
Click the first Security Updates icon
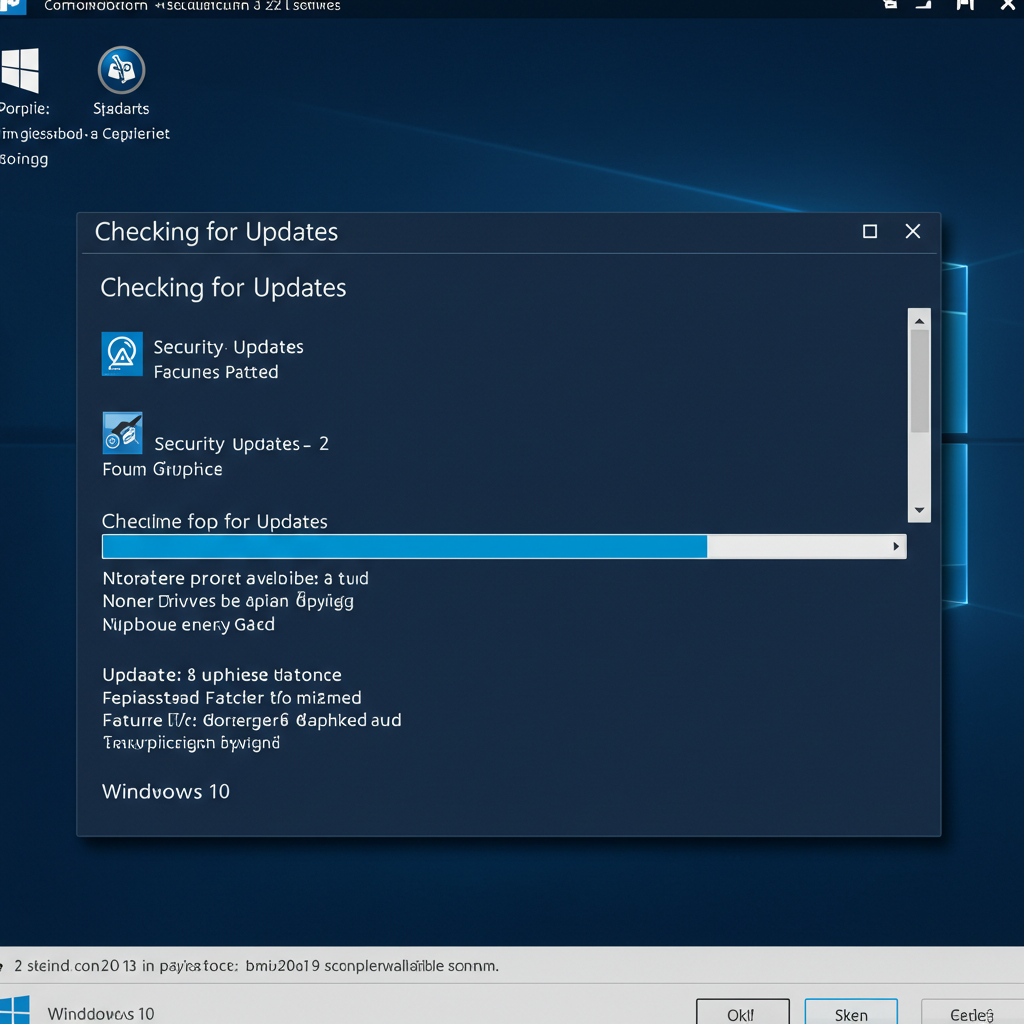[122, 354]
